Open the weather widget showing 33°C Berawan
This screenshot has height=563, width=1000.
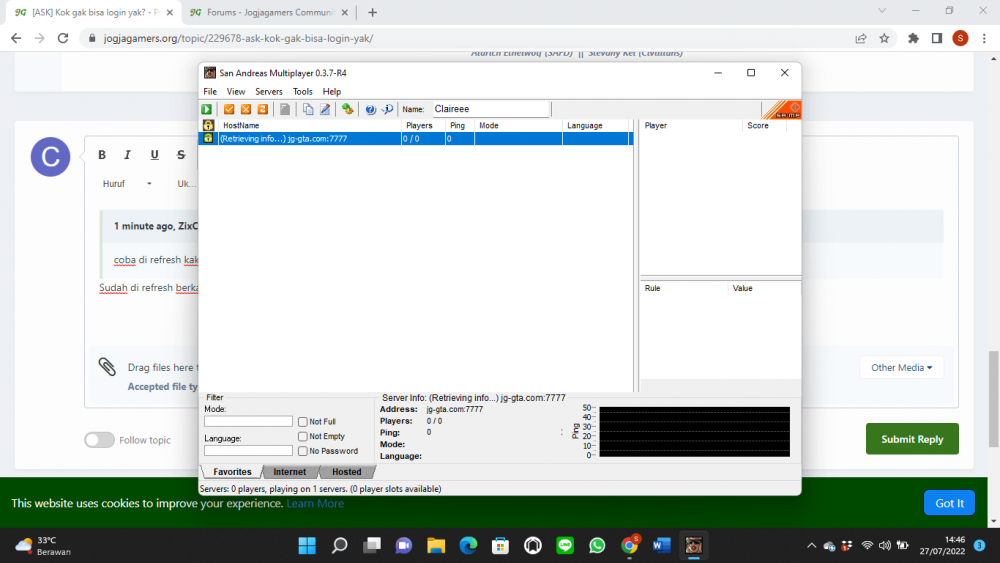(43, 546)
